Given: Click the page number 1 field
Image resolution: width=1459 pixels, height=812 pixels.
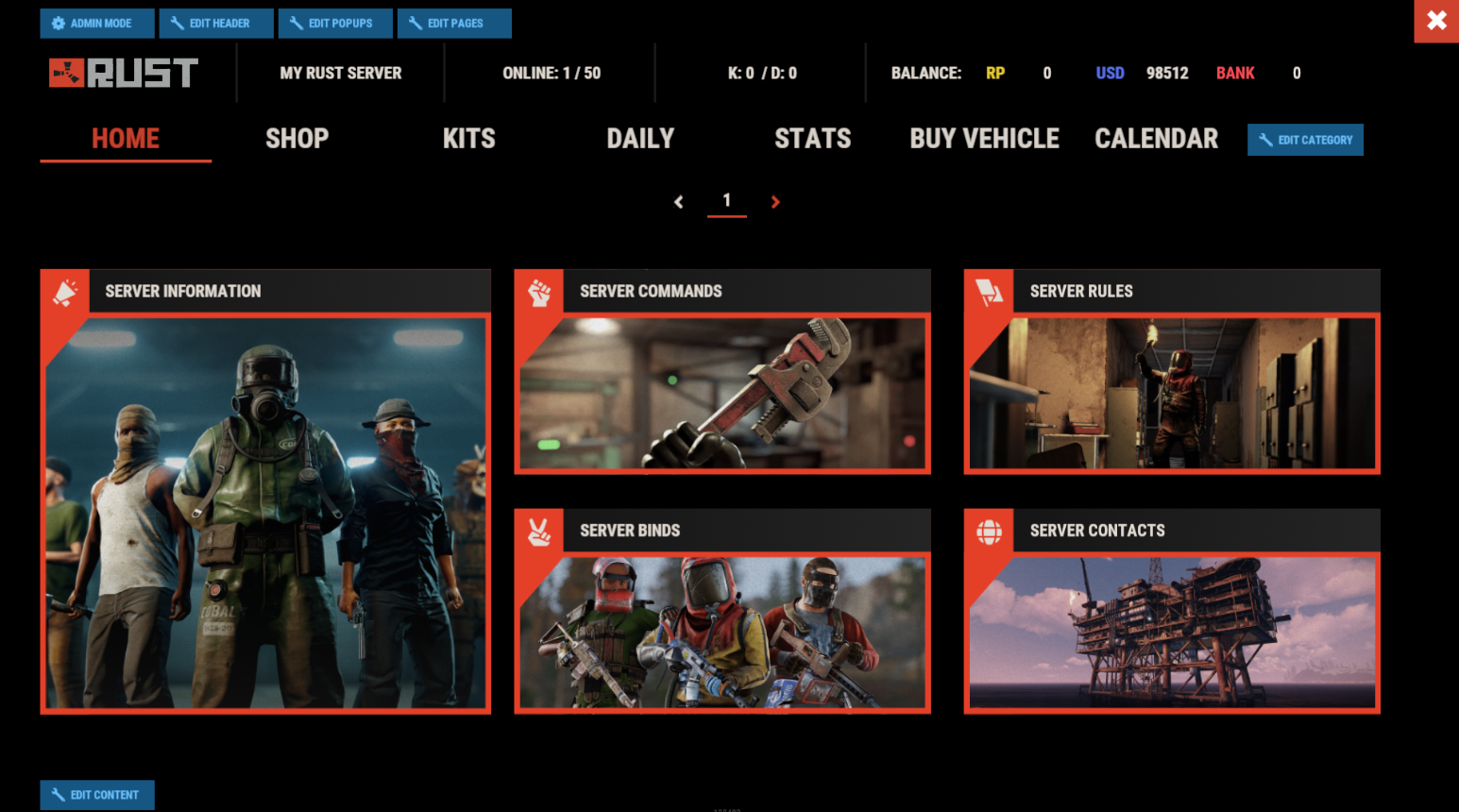Looking at the screenshot, I should pos(727,201).
